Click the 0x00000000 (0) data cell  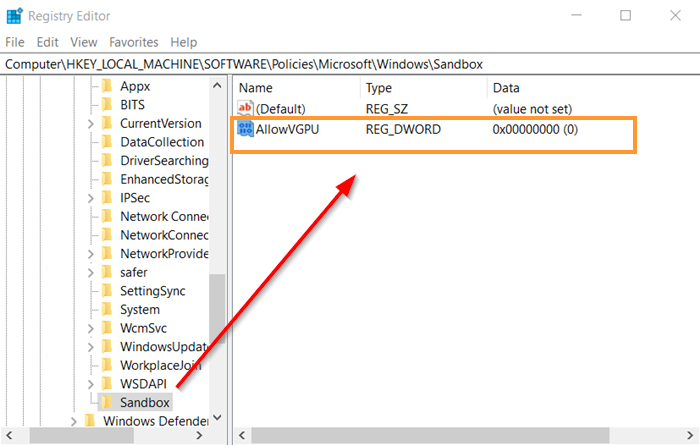pyautogui.click(x=535, y=129)
